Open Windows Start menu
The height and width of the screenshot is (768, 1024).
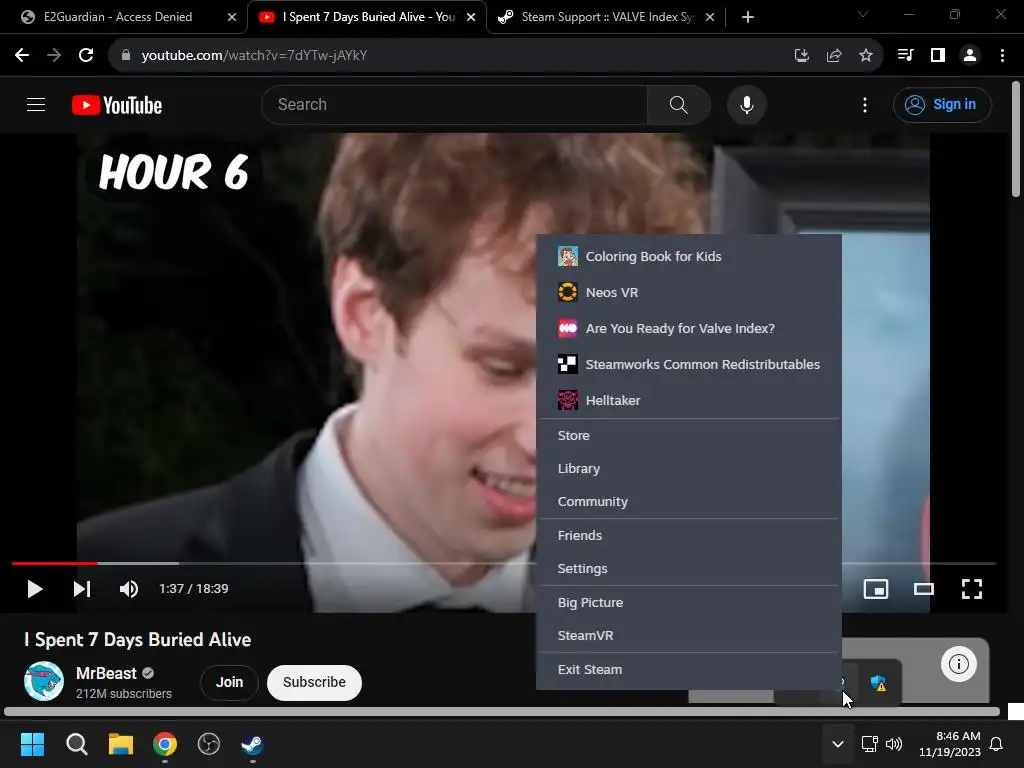[32, 744]
